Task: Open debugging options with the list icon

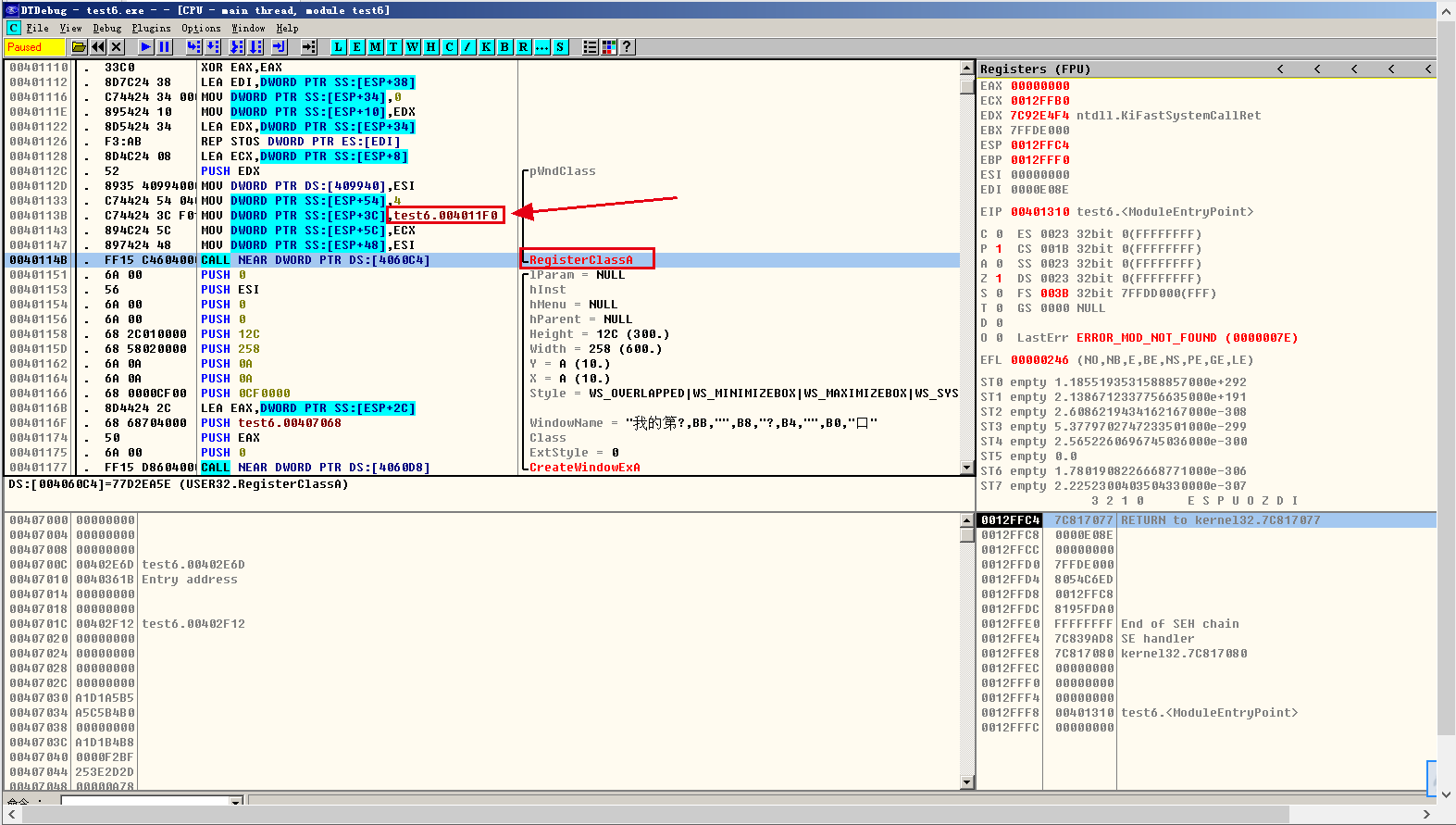Action: [591, 47]
